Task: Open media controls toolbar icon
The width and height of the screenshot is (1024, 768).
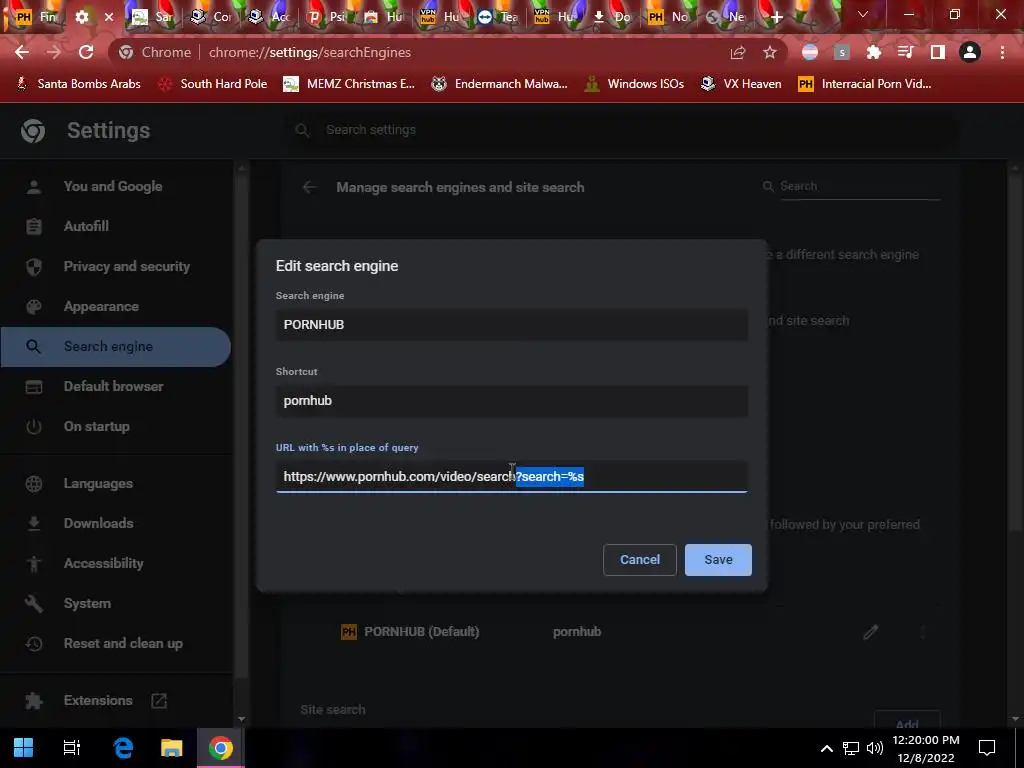Action: tap(906, 52)
